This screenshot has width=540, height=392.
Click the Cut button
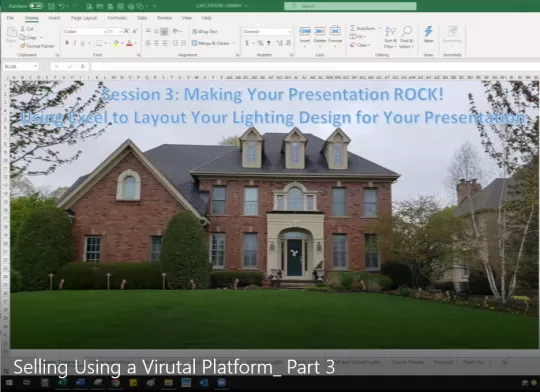click(27, 29)
